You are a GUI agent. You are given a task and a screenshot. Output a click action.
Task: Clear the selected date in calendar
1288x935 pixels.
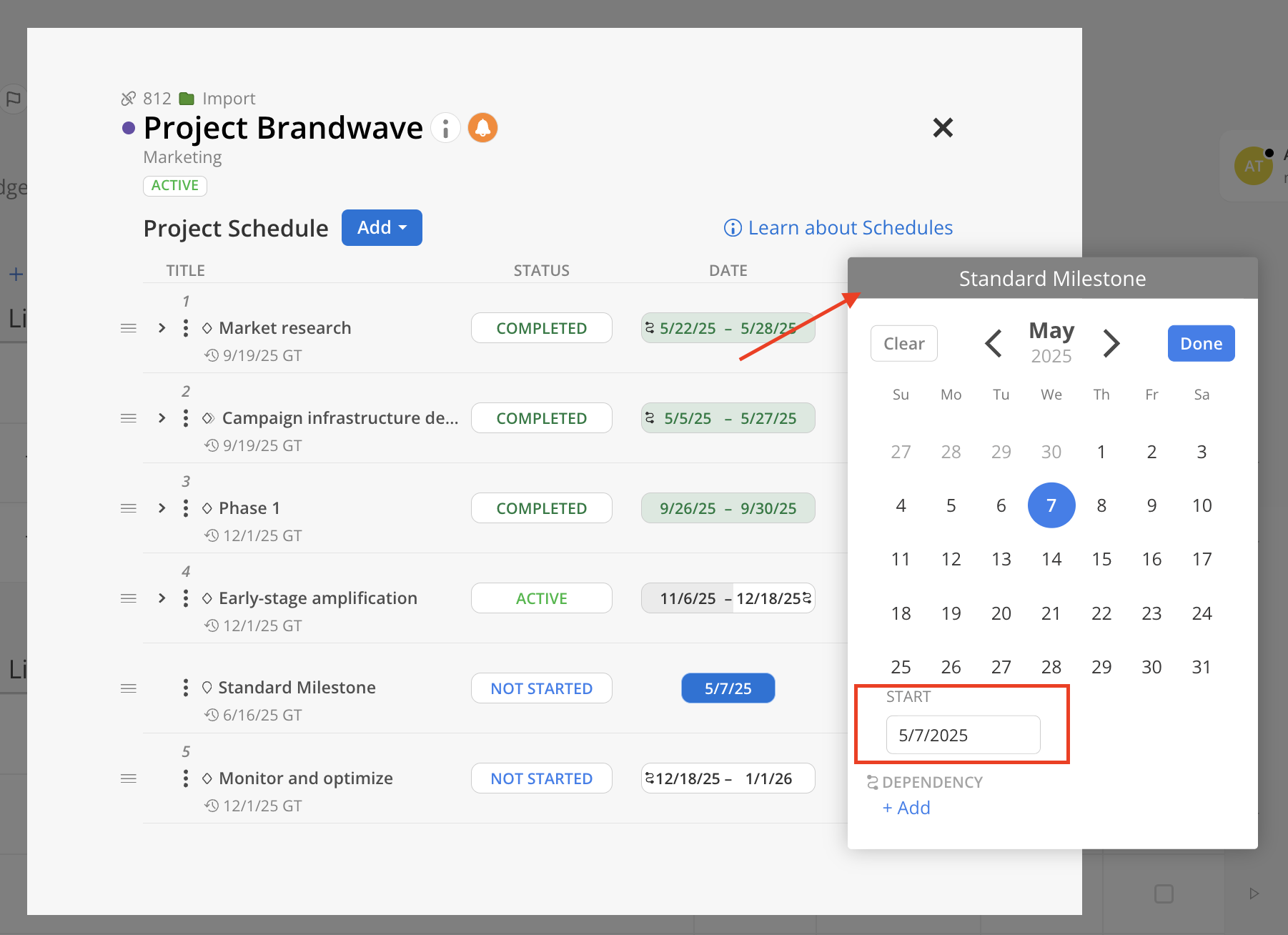coord(903,344)
